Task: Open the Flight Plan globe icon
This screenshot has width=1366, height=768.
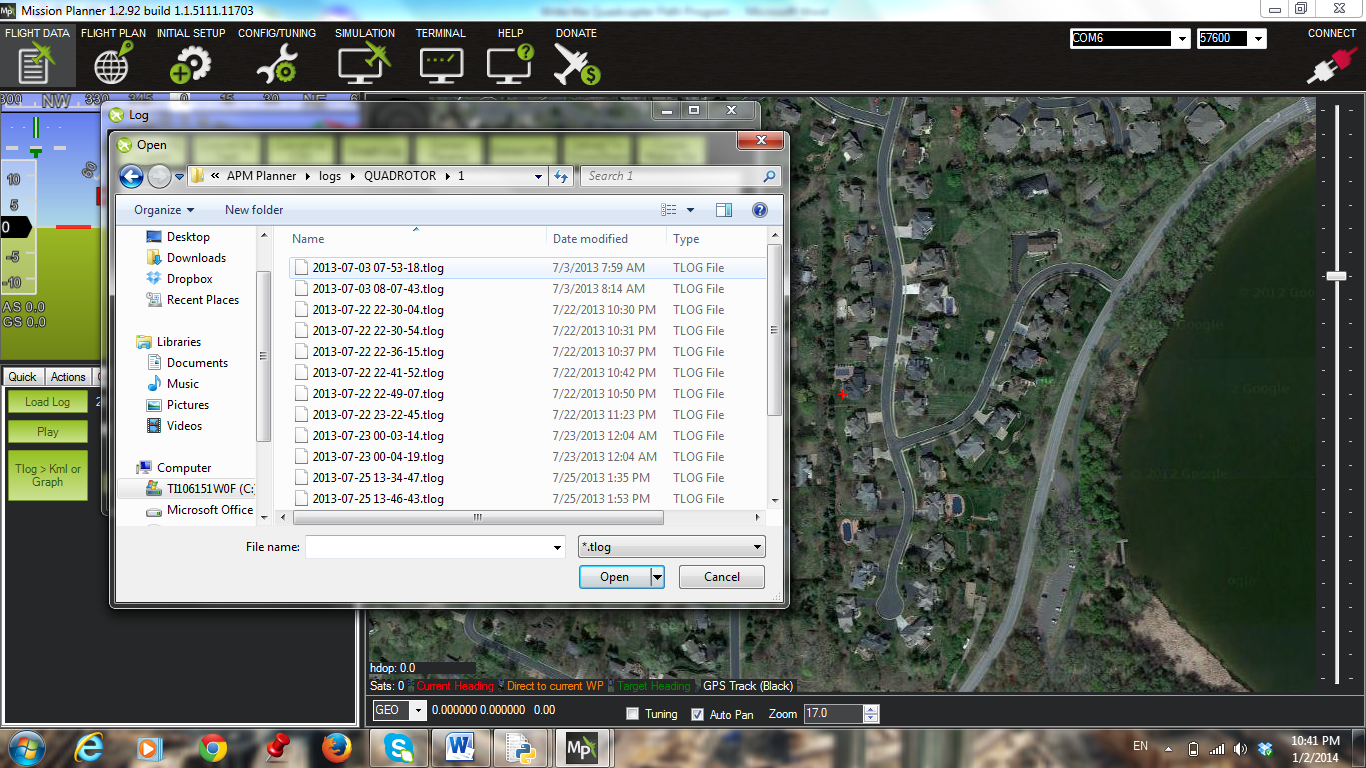Action: click(112, 64)
